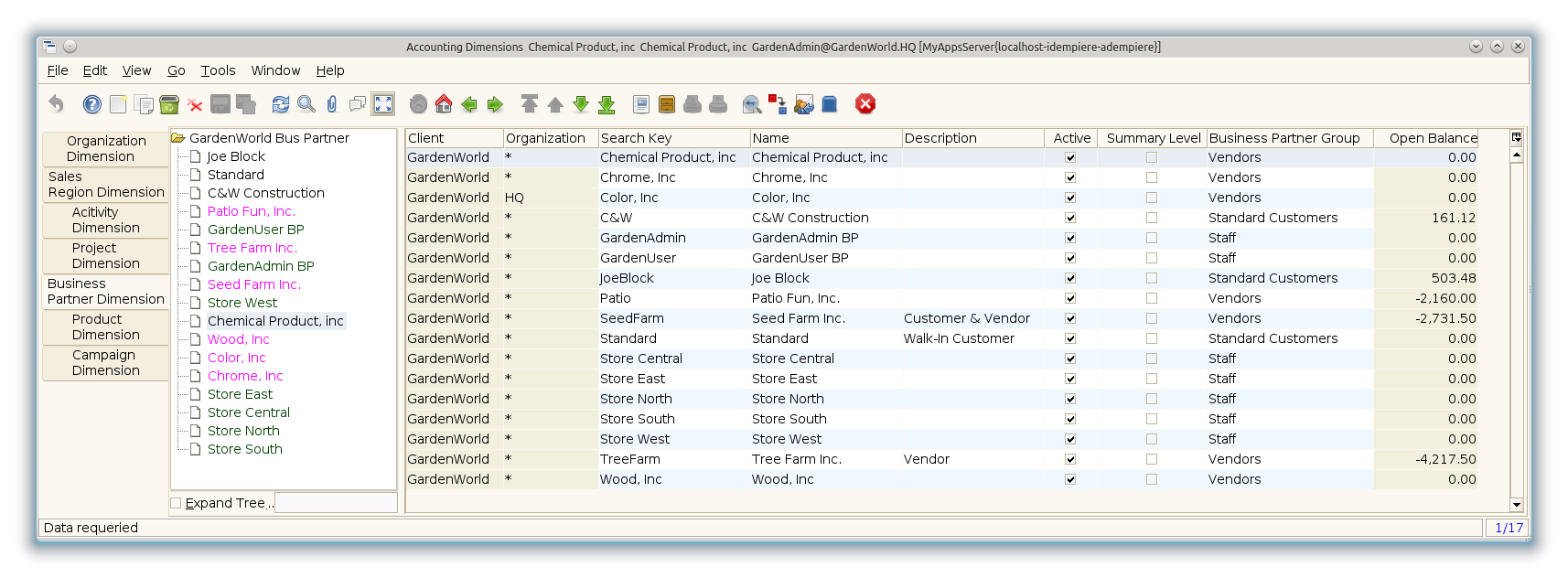Click the Help question mark toolbar icon

pos(92,104)
